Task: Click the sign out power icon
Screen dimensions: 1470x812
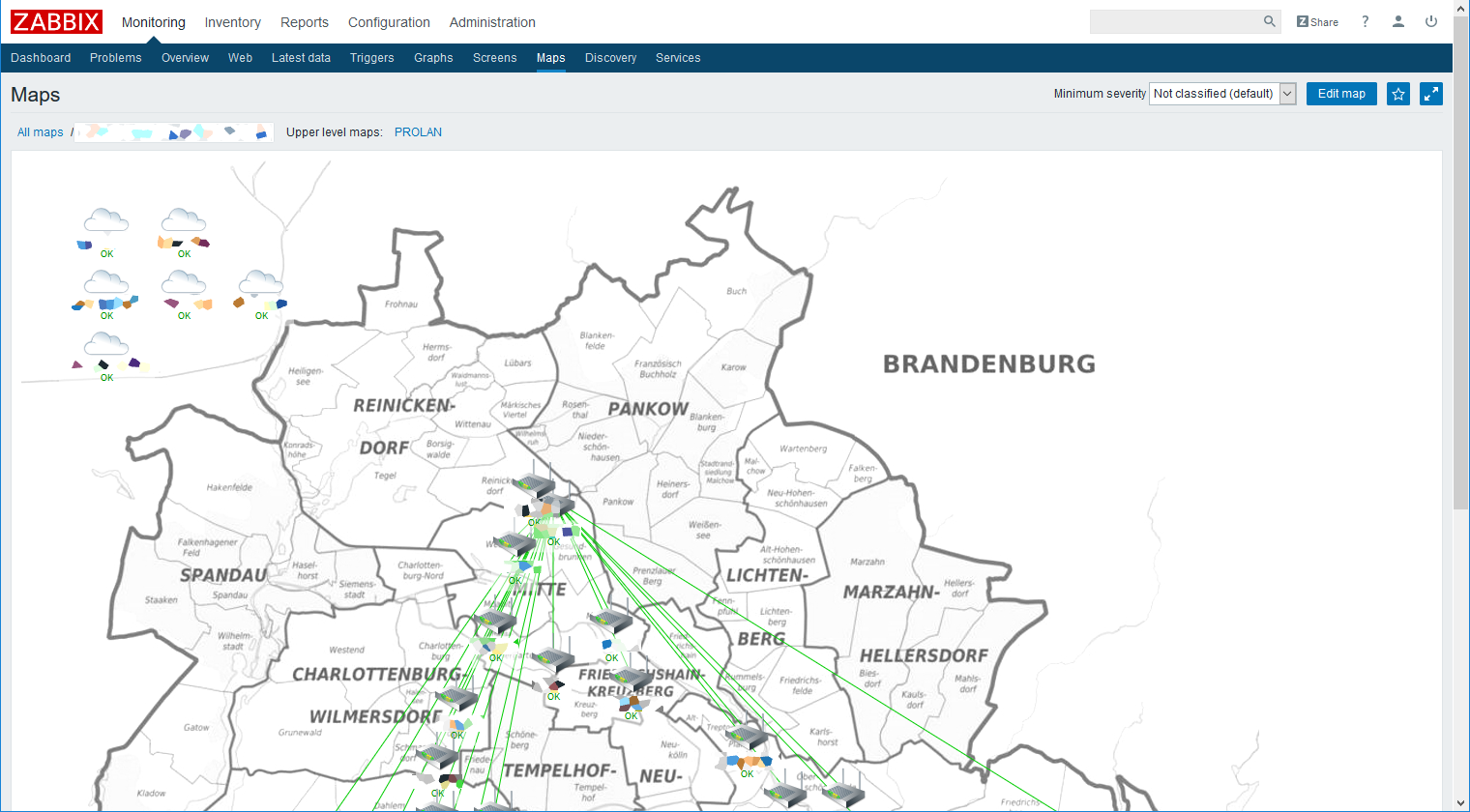Action: (1430, 21)
